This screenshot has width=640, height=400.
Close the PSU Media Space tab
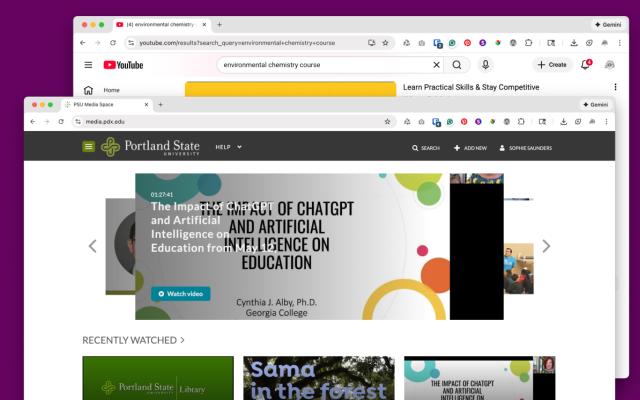[147, 104]
